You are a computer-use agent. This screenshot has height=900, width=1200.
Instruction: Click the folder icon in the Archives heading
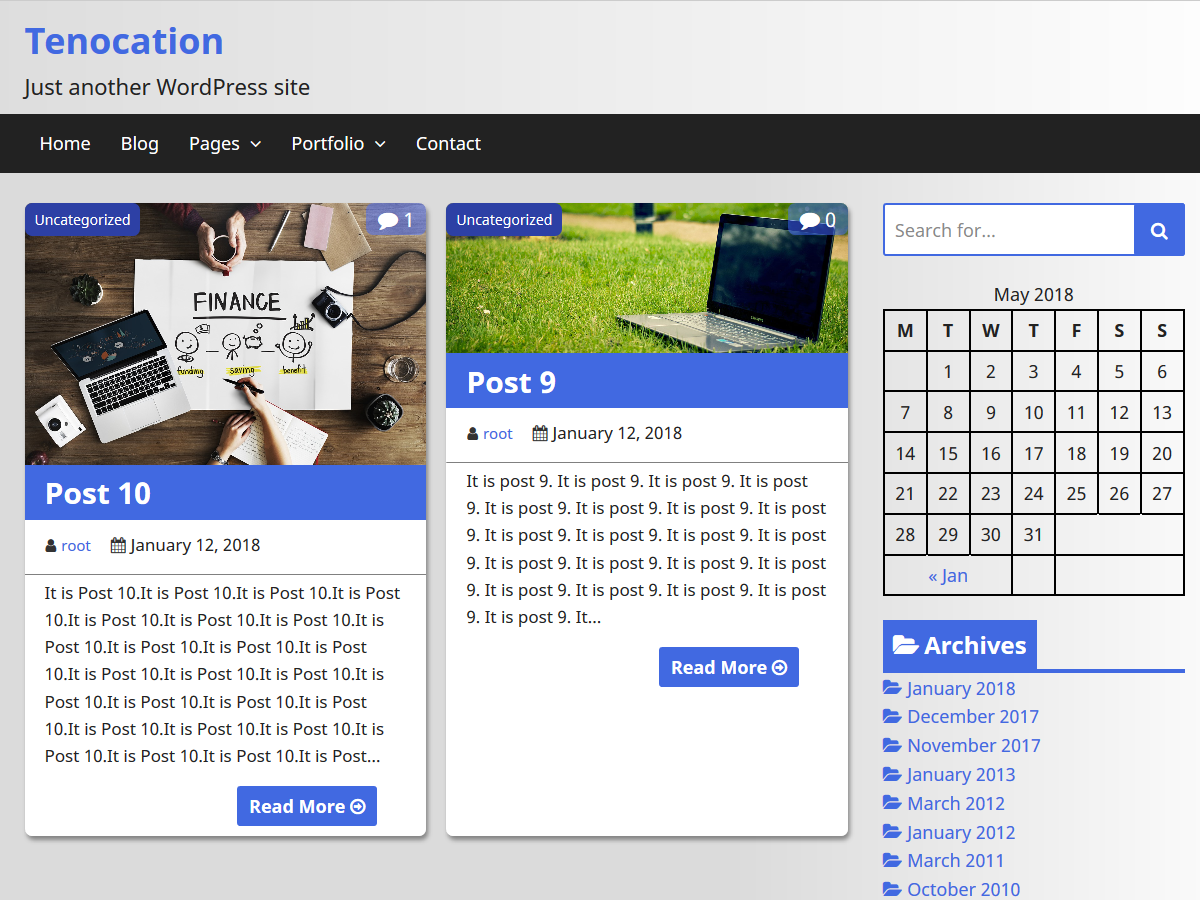pyautogui.click(x=906, y=645)
